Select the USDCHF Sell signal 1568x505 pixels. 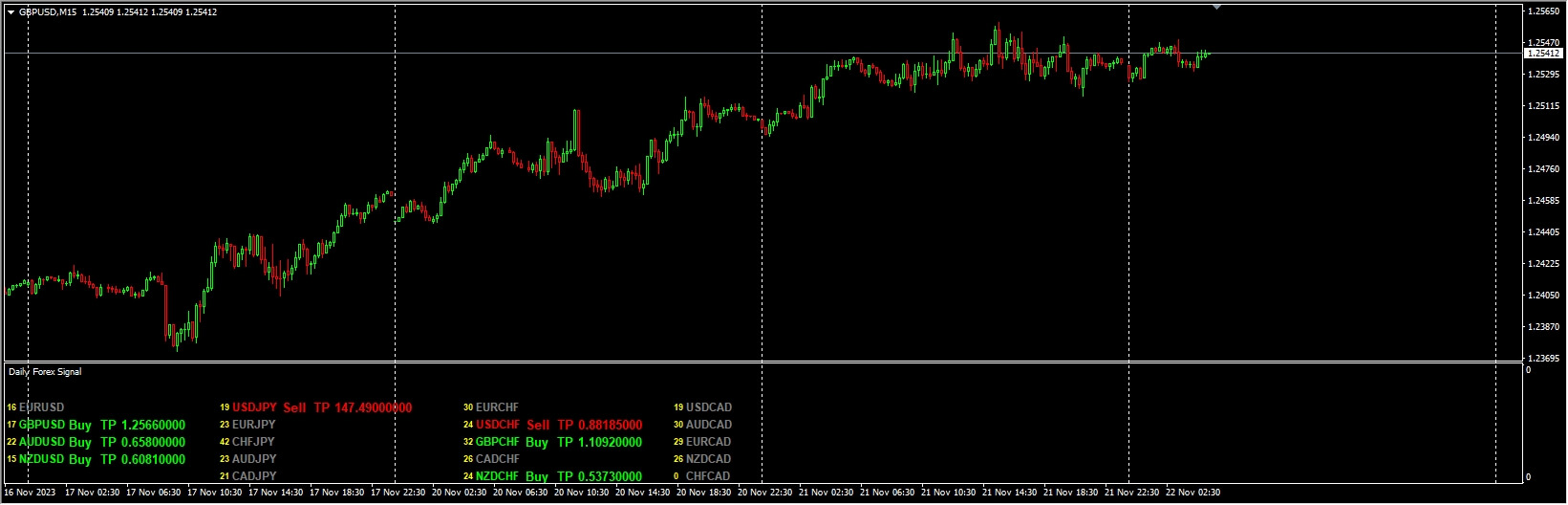coord(513,425)
